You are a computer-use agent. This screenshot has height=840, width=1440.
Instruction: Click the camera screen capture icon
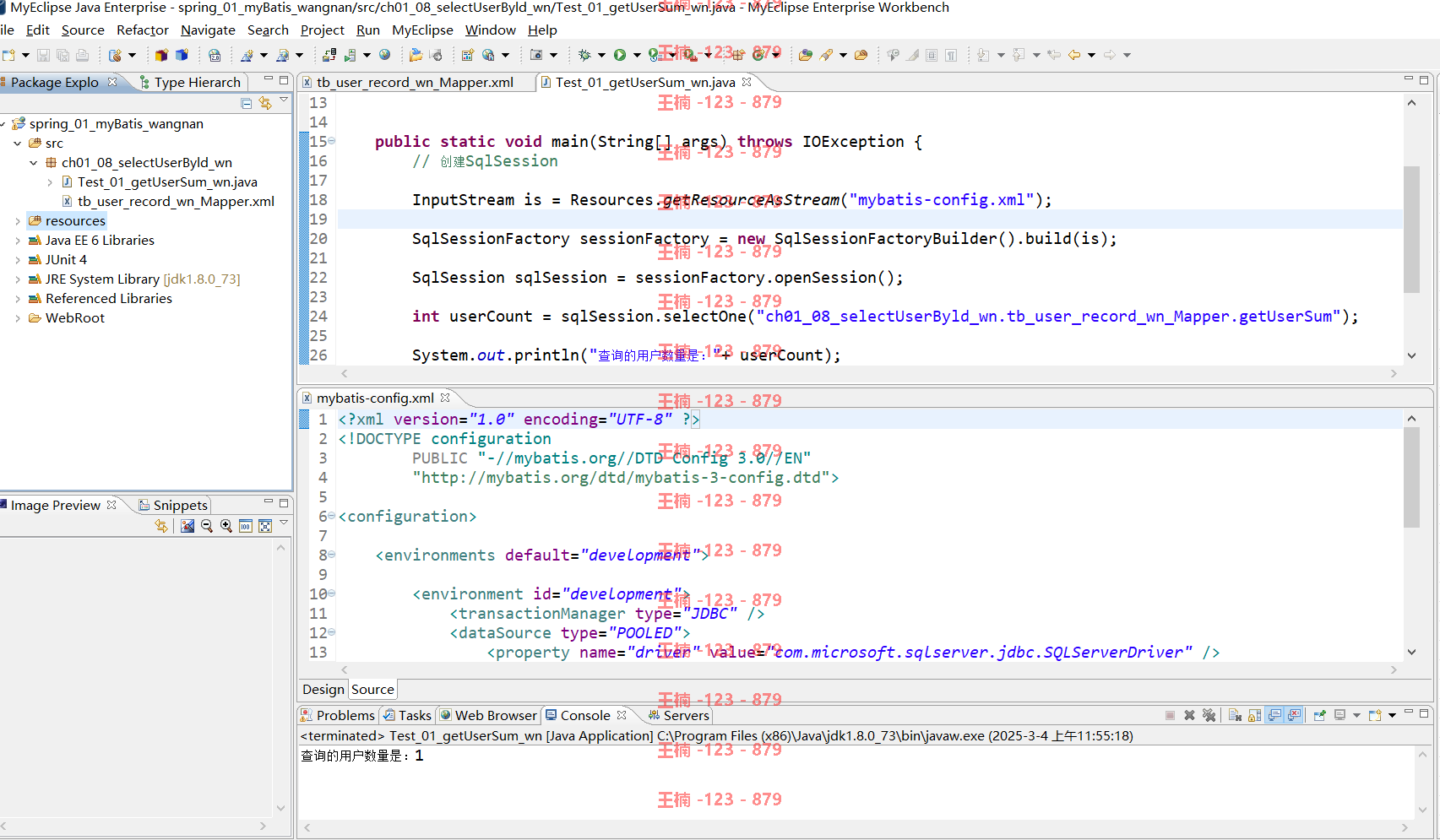(536, 55)
